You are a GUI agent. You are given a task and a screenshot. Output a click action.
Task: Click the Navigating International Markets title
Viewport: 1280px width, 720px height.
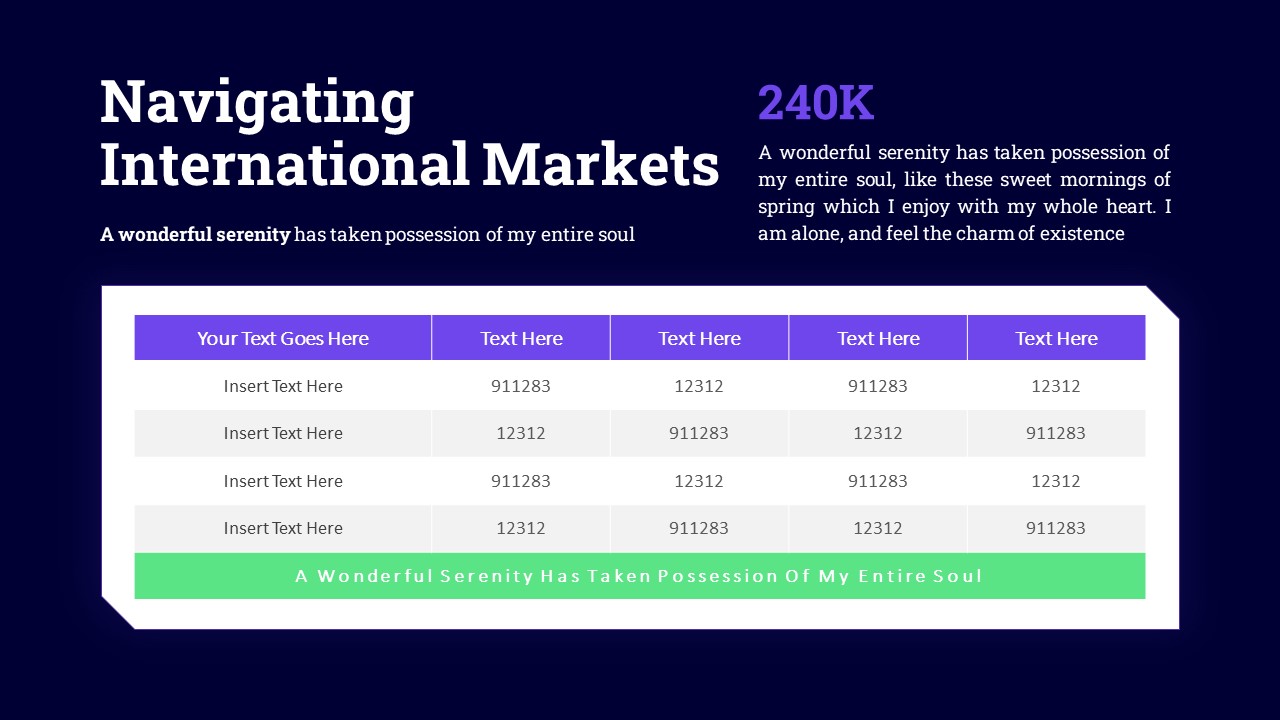pyautogui.click(x=409, y=133)
